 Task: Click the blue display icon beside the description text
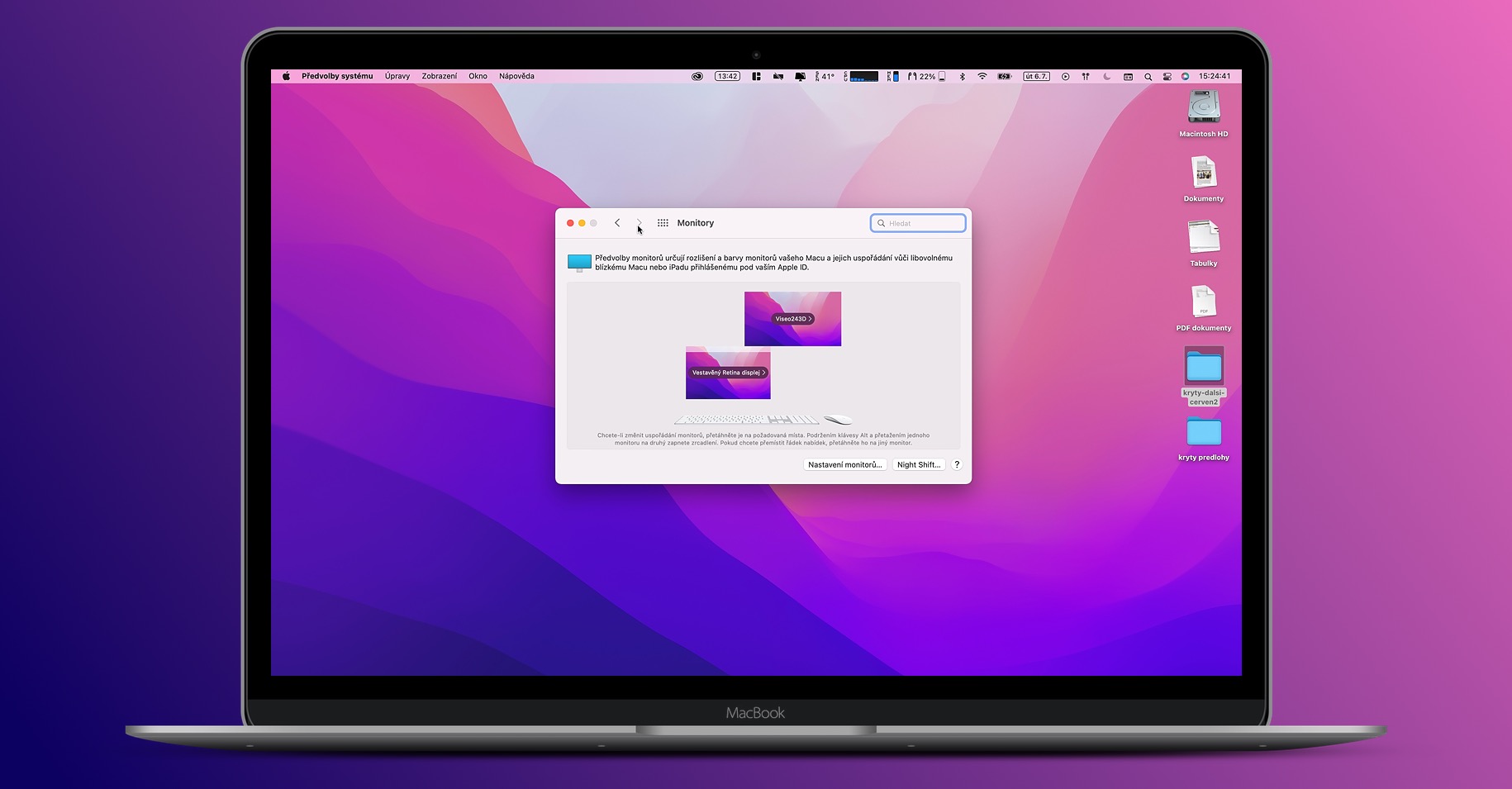(x=578, y=263)
